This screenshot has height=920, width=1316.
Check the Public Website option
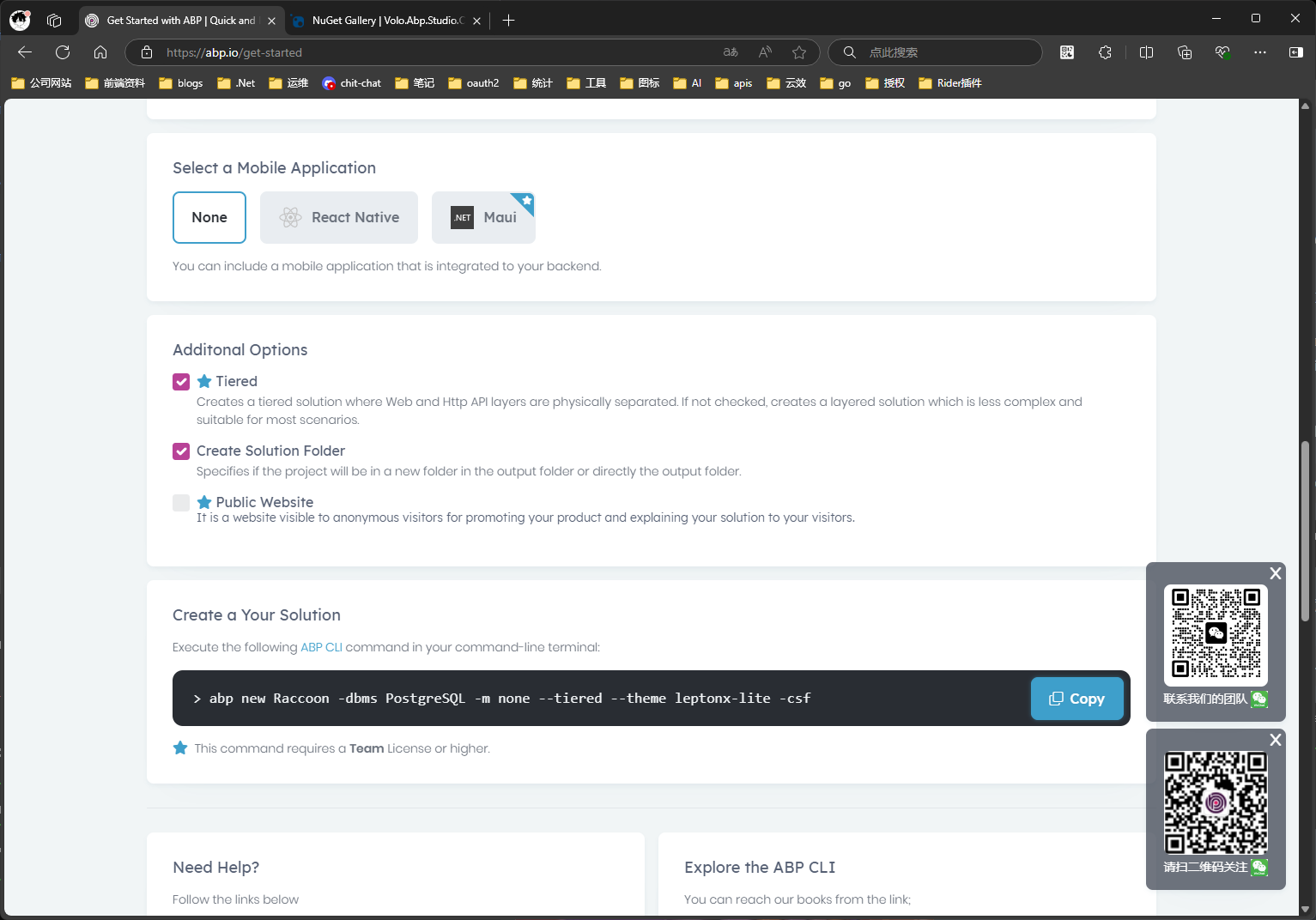[x=181, y=503]
